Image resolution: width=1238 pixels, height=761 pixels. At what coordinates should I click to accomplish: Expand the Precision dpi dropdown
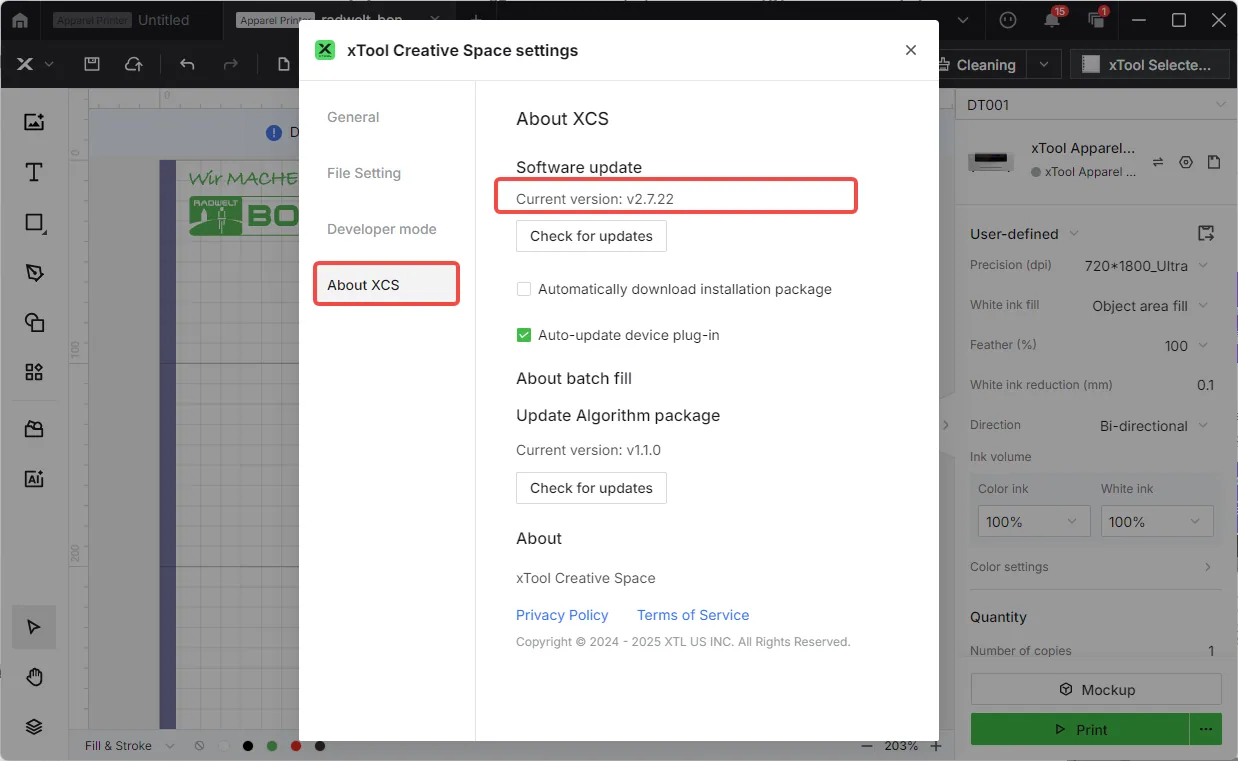(x=1146, y=266)
